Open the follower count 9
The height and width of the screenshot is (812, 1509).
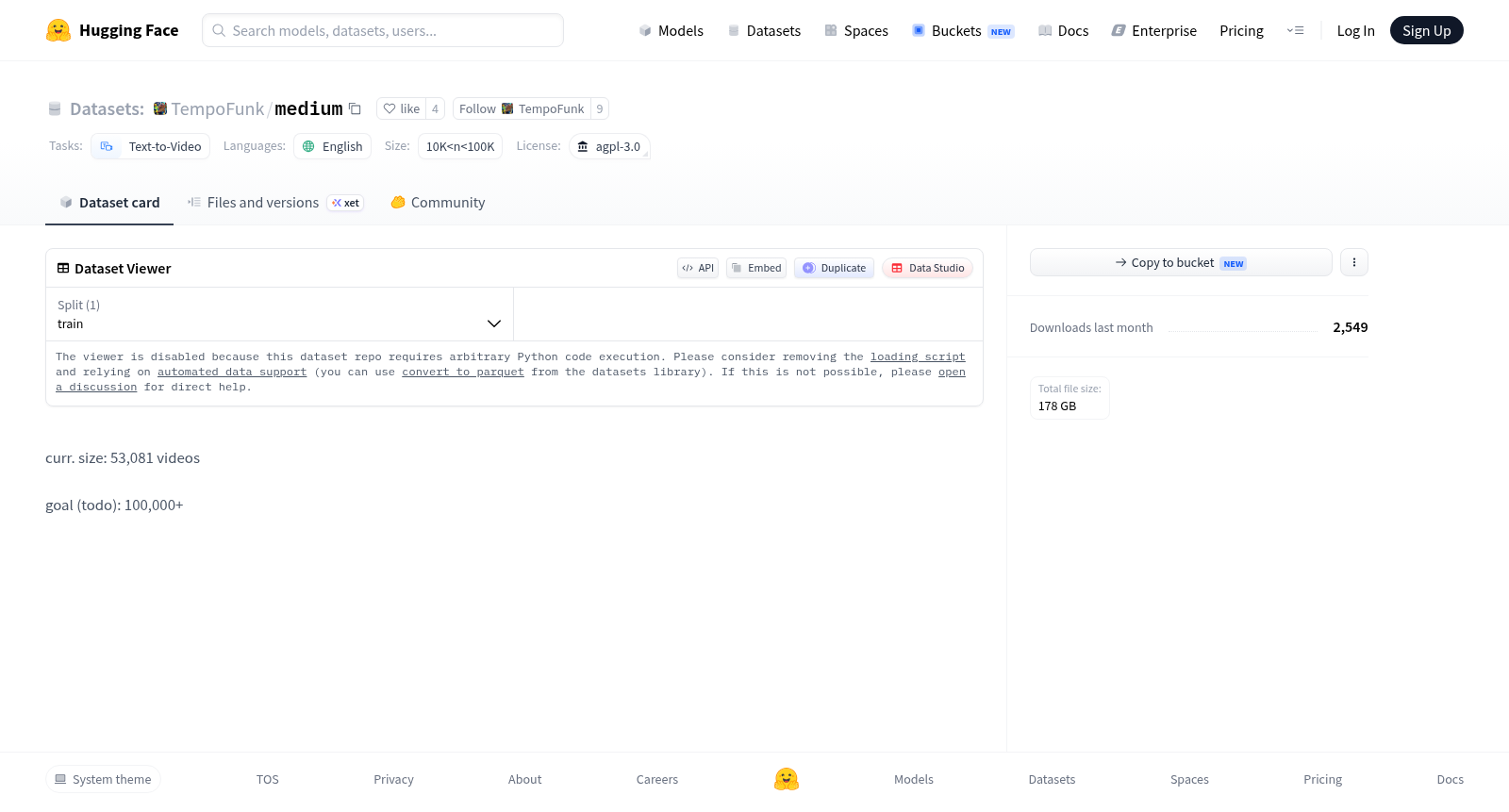point(600,108)
